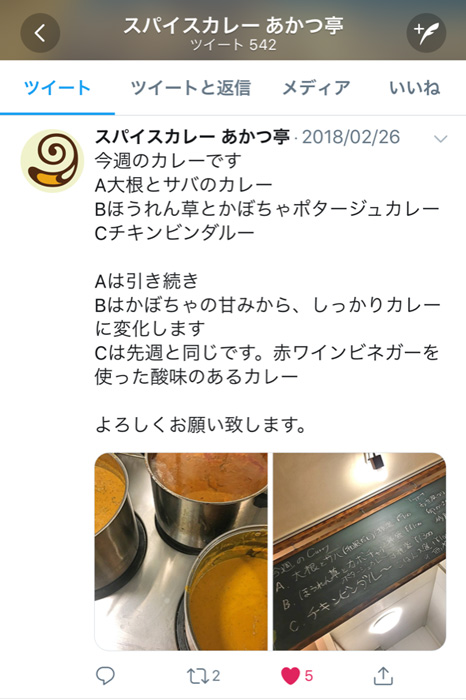Tap the あかつ亭 swirl profile avatar

[x=52, y=161]
